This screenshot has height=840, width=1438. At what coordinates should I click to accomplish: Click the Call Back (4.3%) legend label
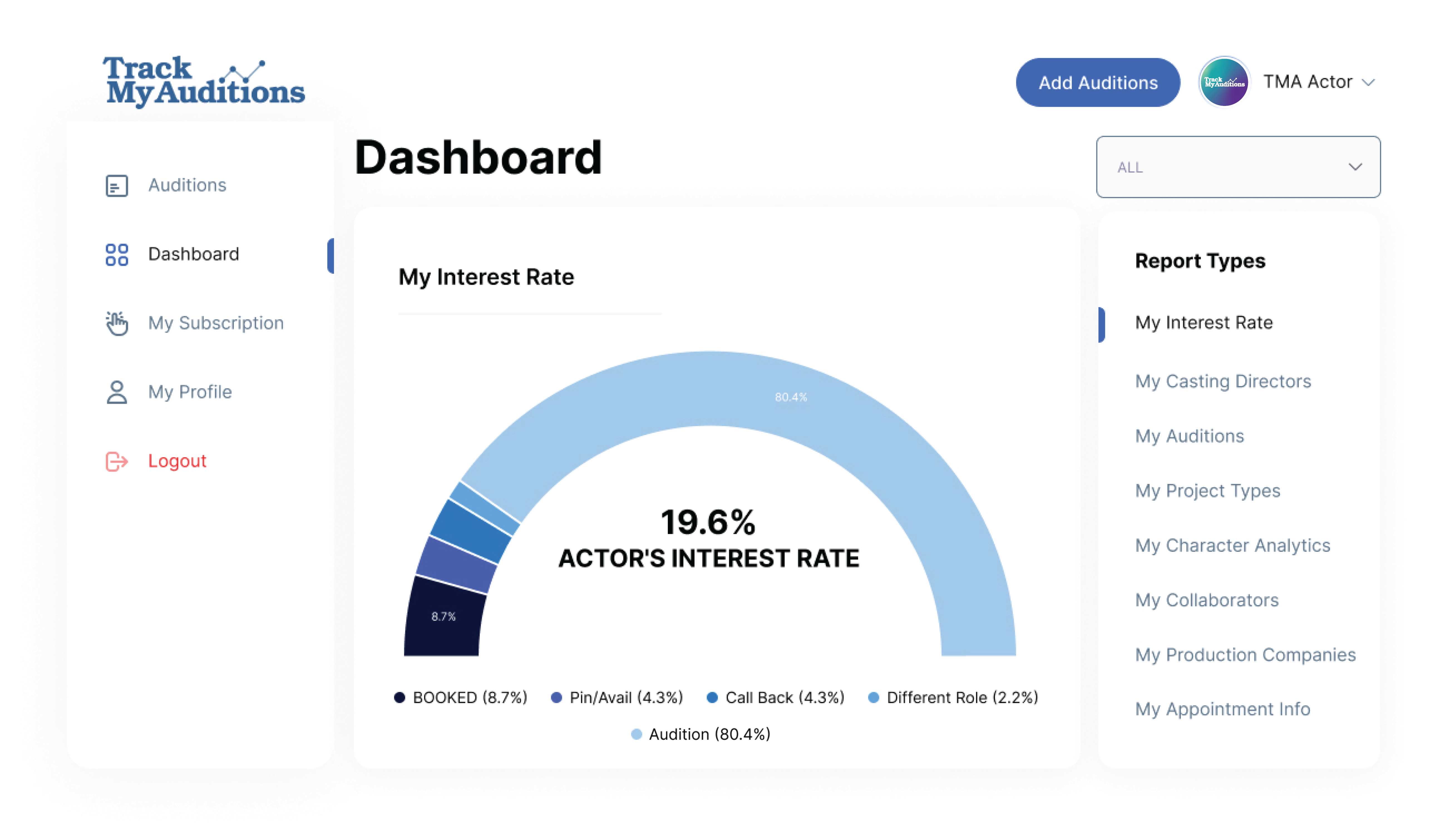(785, 698)
